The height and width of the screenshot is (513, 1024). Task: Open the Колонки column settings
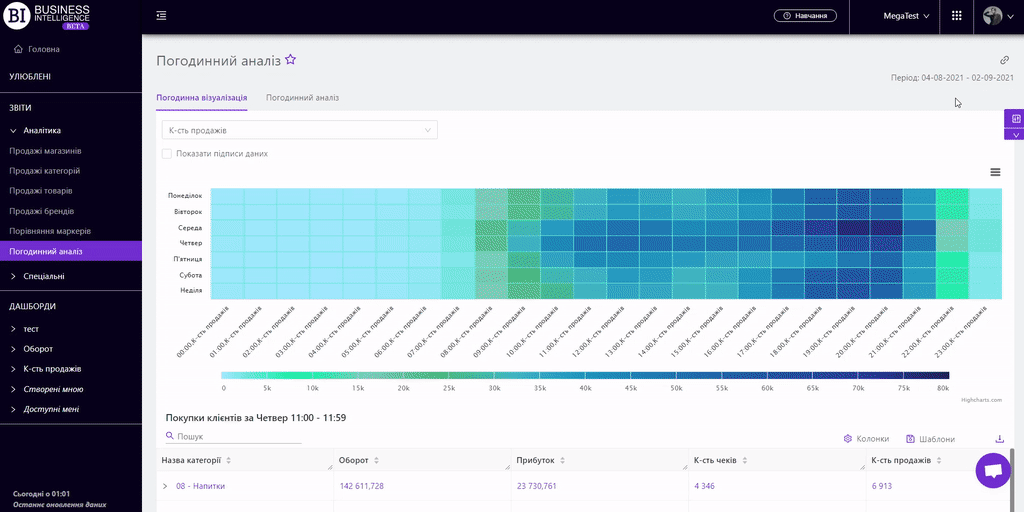(866, 439)
